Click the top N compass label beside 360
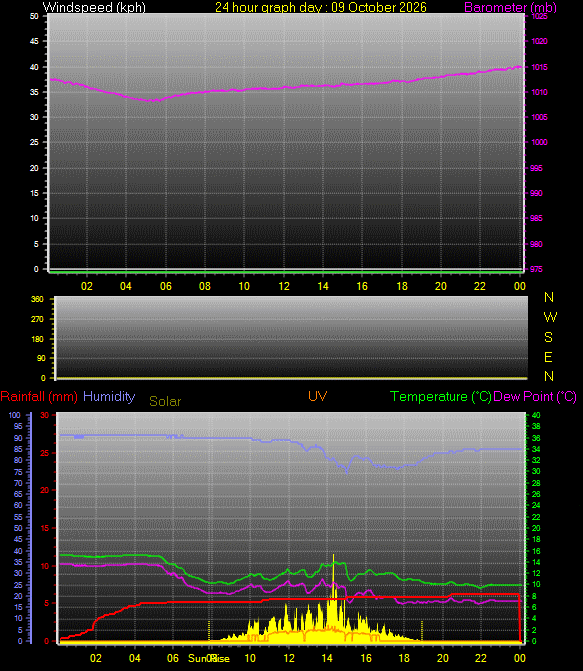 (x=549, y=297)
